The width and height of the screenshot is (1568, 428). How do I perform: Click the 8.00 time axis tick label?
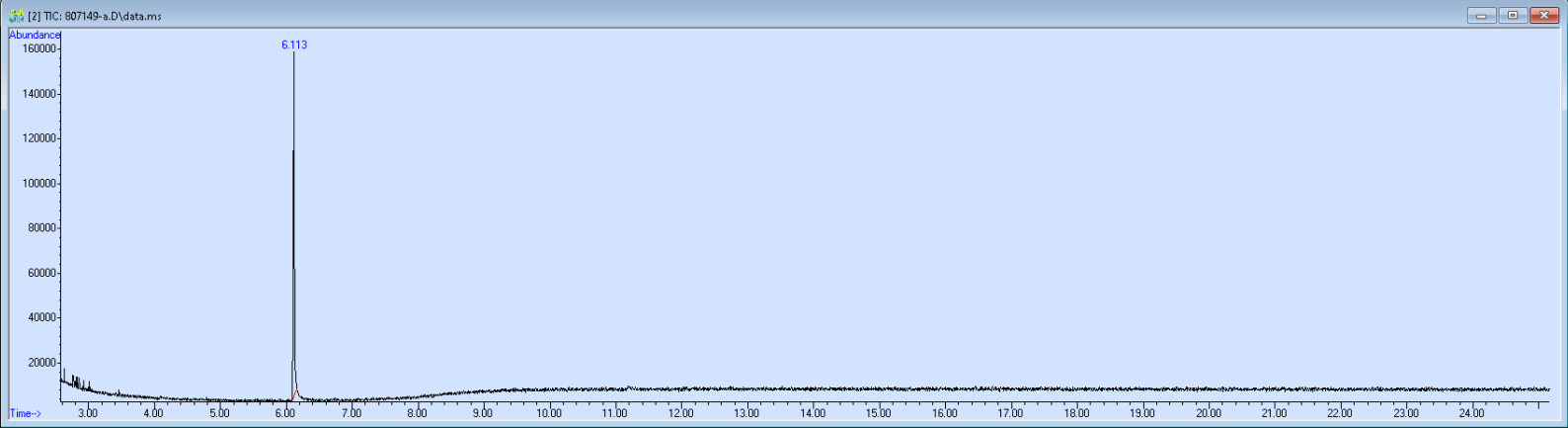point(417,413)
